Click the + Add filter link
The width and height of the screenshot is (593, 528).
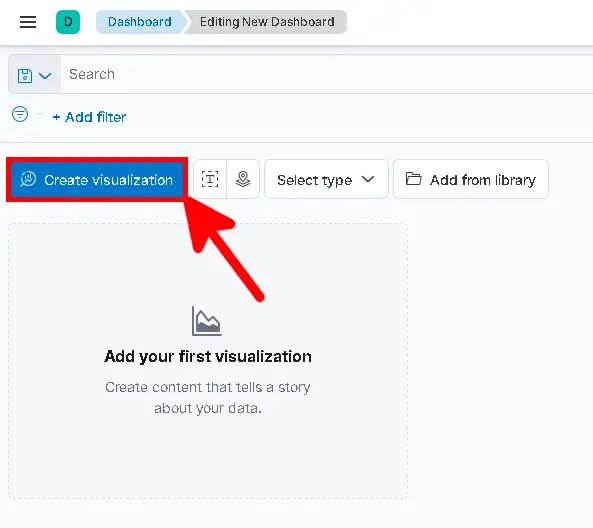pyautogui.click(x=89, y=117)
